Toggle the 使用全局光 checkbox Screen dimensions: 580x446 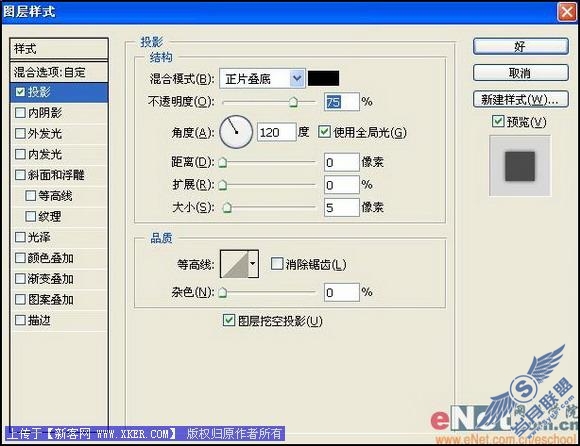click(x=324, y=132)
